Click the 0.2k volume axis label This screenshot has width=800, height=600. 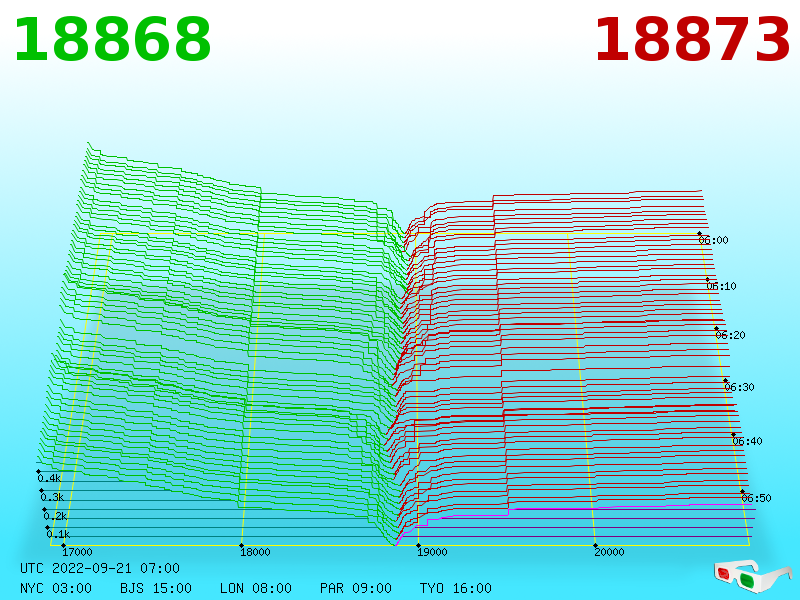click(x=55, y=516)
